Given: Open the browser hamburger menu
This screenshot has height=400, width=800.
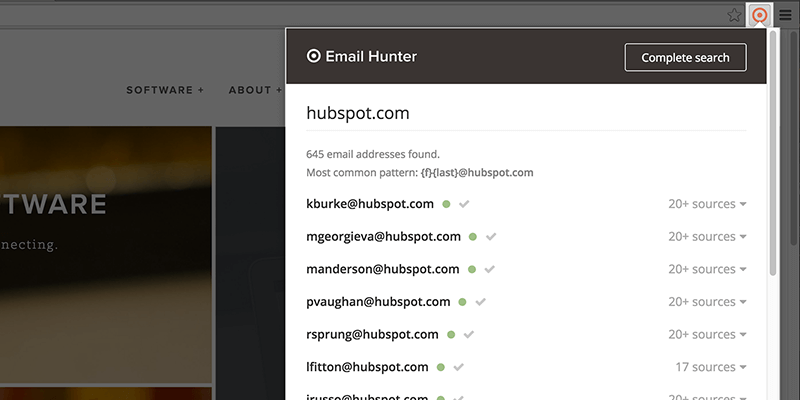Looking at the screenshot, I should click(786, 15).
